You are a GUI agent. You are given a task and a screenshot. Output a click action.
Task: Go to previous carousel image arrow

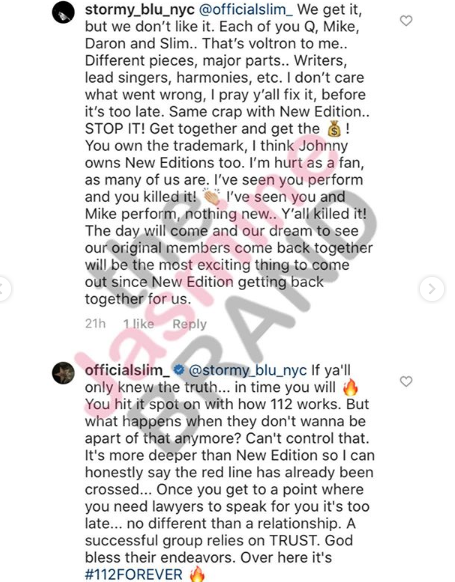(4, 288)
